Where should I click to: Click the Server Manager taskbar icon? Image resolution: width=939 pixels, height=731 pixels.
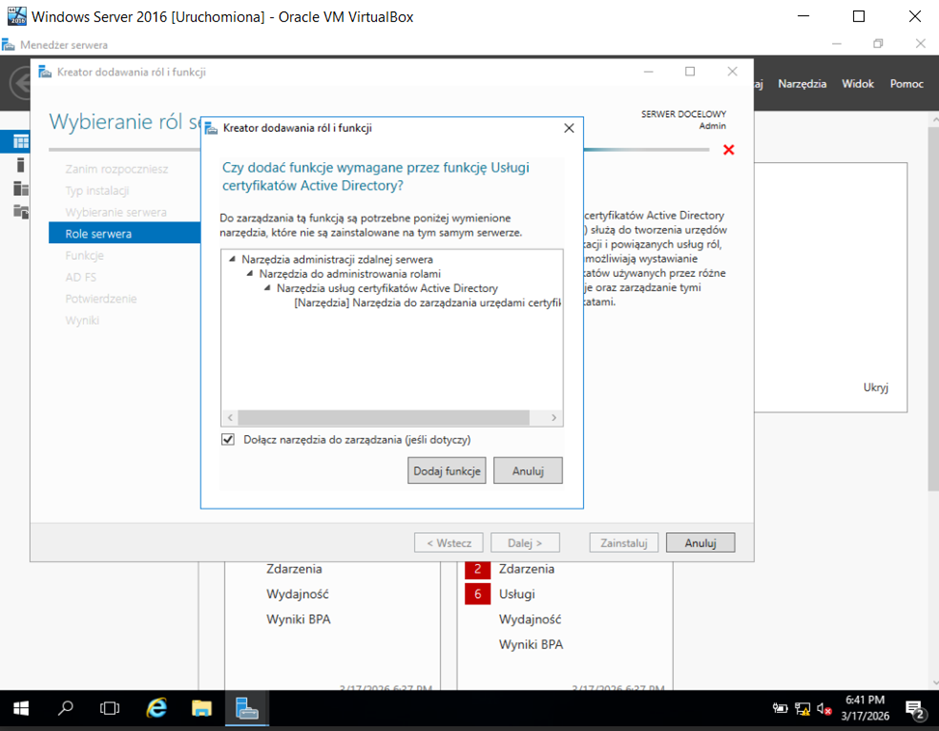click(x=247, y=709)
